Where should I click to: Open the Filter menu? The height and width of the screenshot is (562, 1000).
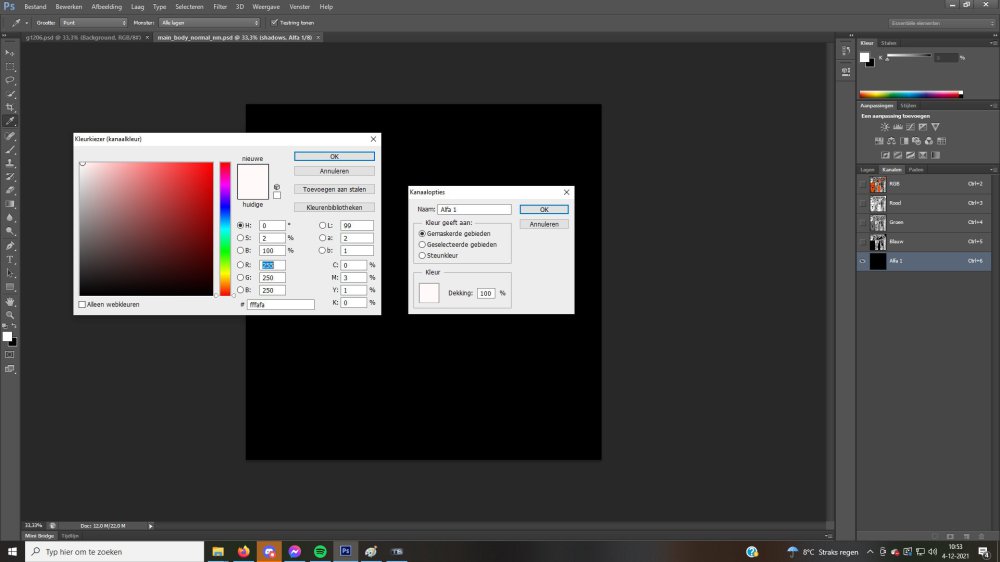pos(220,6)
